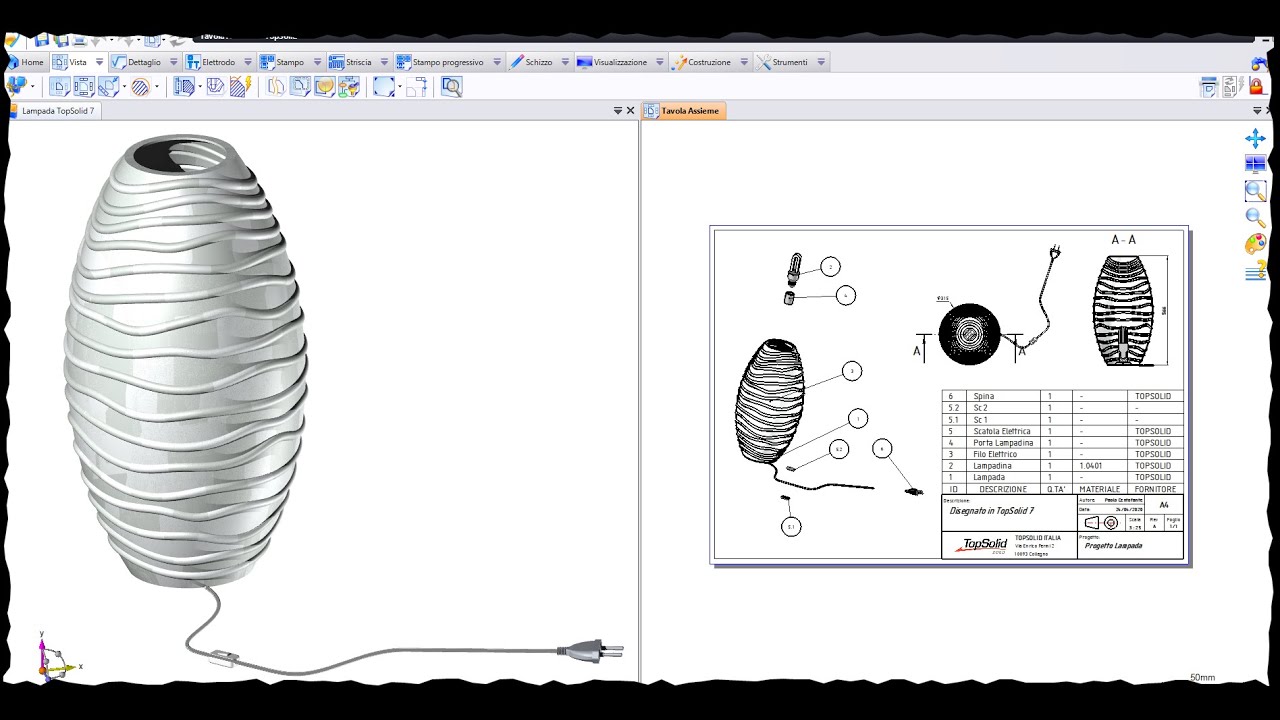Click the zoom window magnifier icon
This screenshot has width=1280, height=720.
click(1255, 190)
